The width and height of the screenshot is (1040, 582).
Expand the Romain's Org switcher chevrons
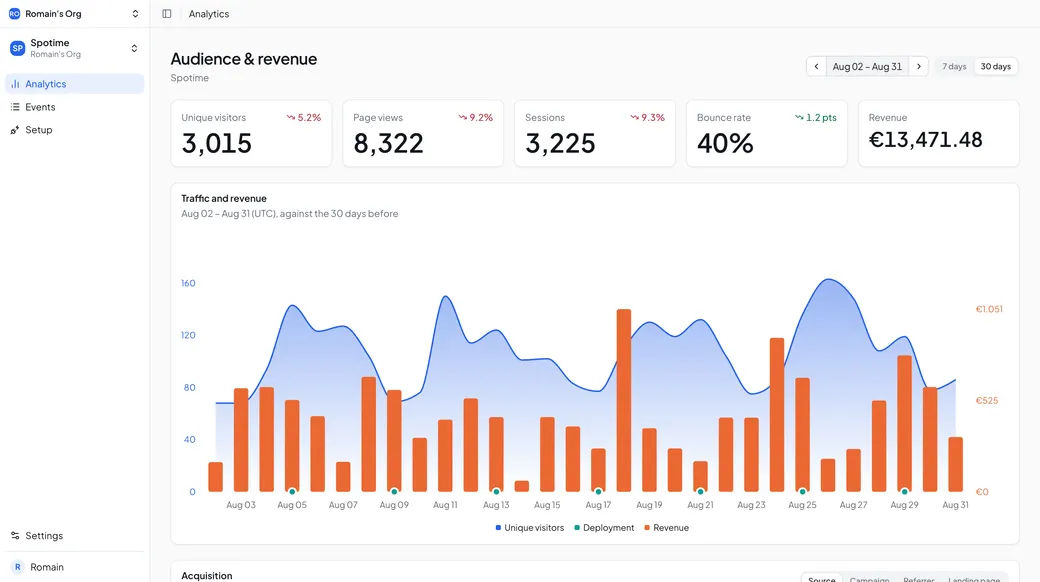point(135,13)
